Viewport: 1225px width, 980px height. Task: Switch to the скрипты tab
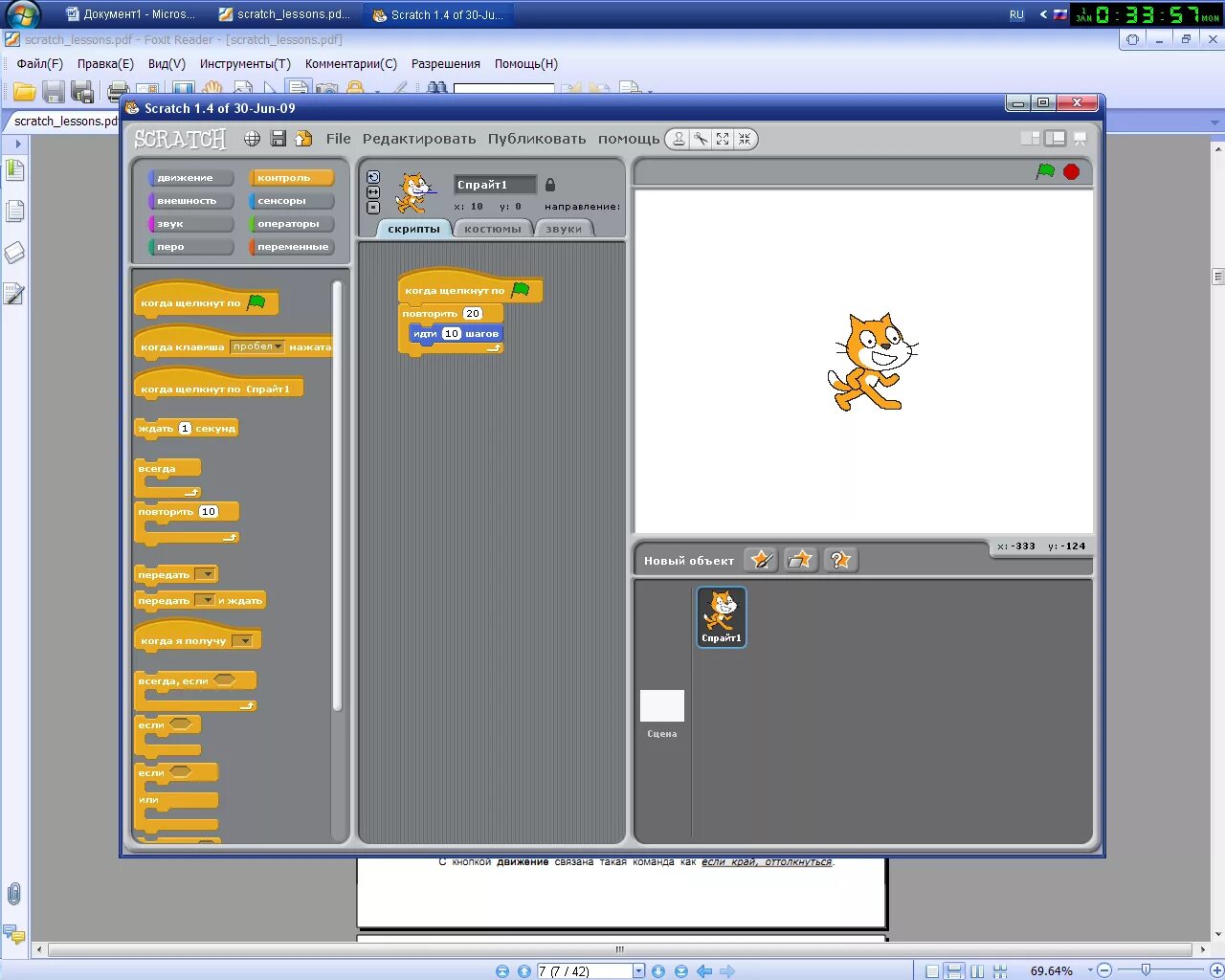tap(413, 229)
